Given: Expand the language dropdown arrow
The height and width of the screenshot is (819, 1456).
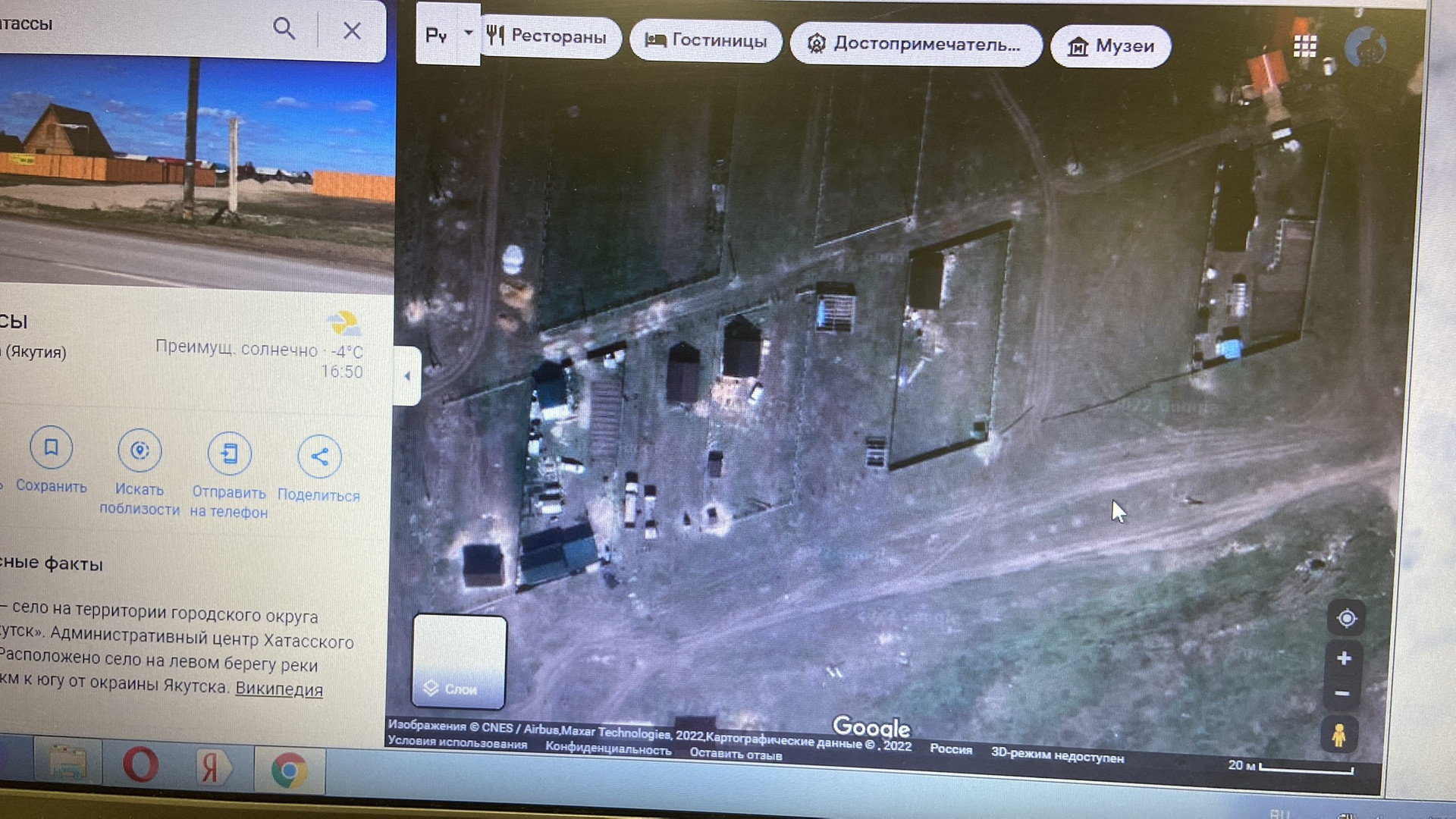Looking at the screenshot, I should 468,33.
